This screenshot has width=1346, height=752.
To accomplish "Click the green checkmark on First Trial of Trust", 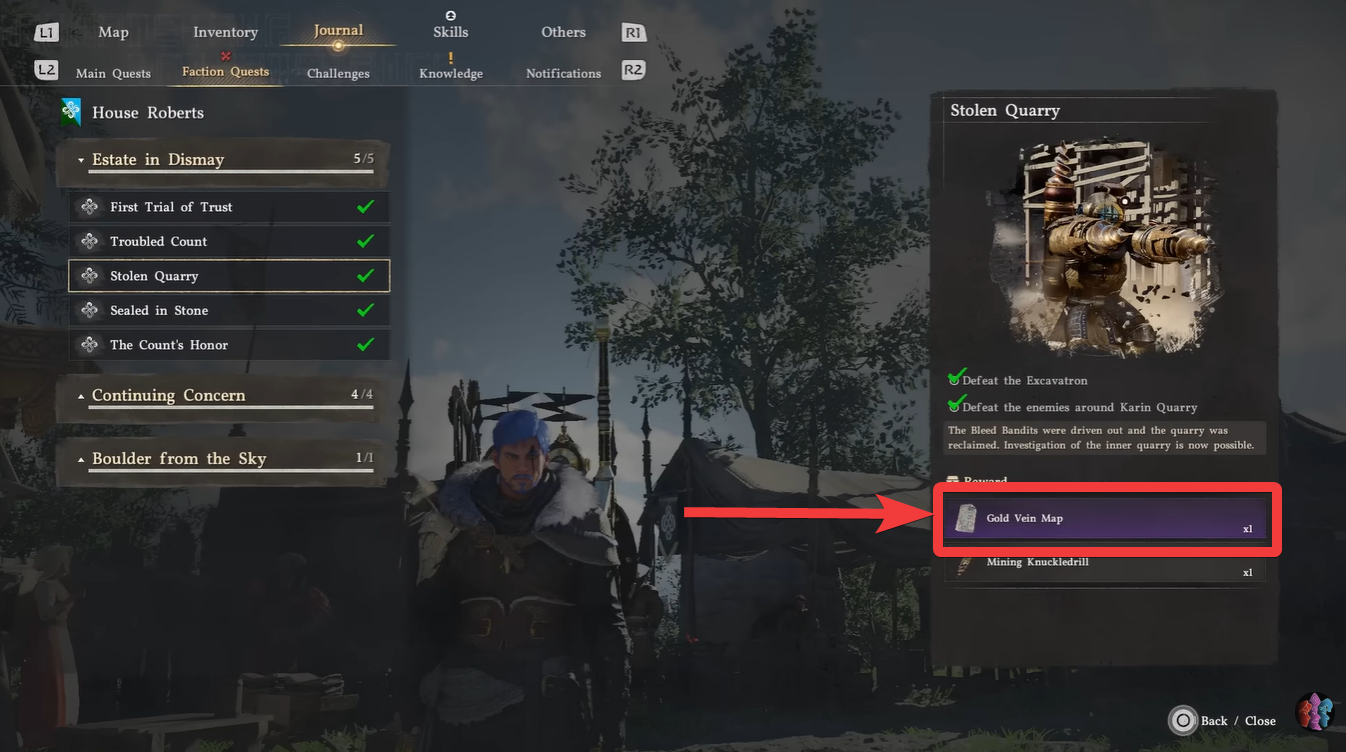I will point(366,206).
